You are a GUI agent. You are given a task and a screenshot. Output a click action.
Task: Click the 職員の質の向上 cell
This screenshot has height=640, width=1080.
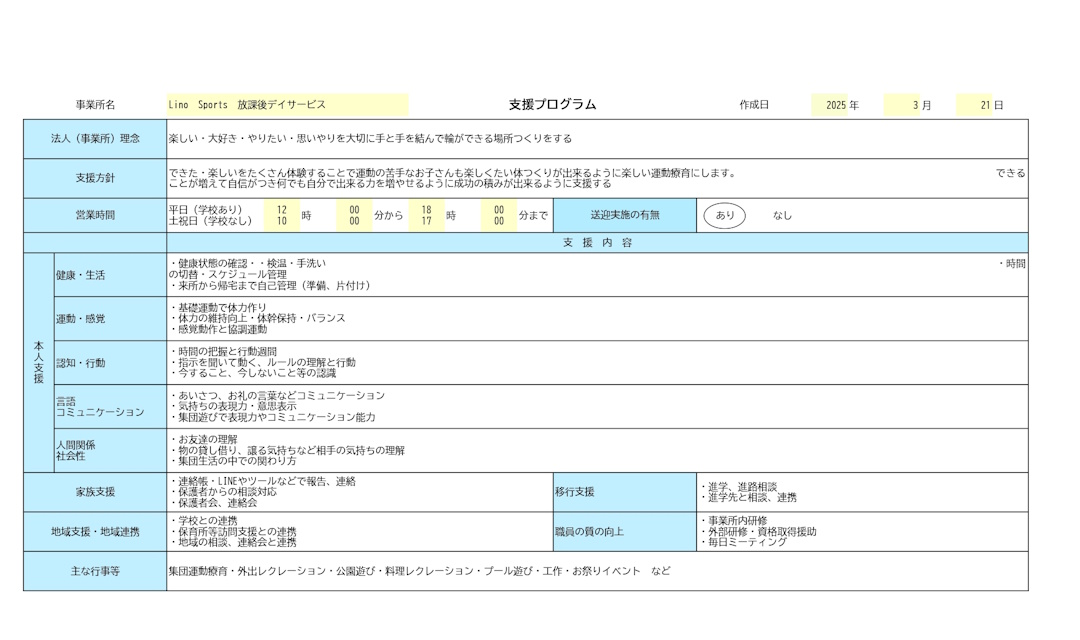(625, 532)
